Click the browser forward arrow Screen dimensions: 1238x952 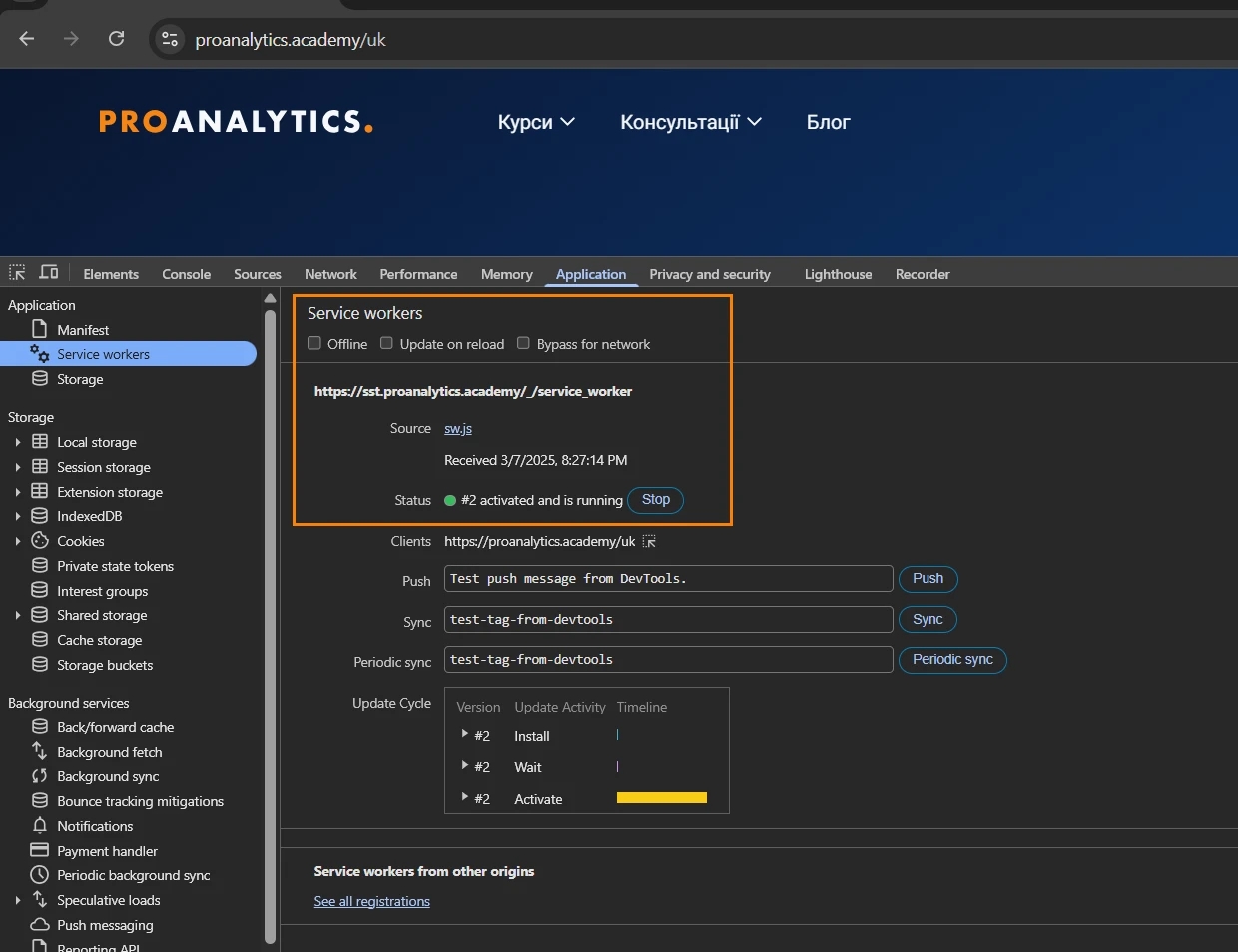tap(71, 39)
